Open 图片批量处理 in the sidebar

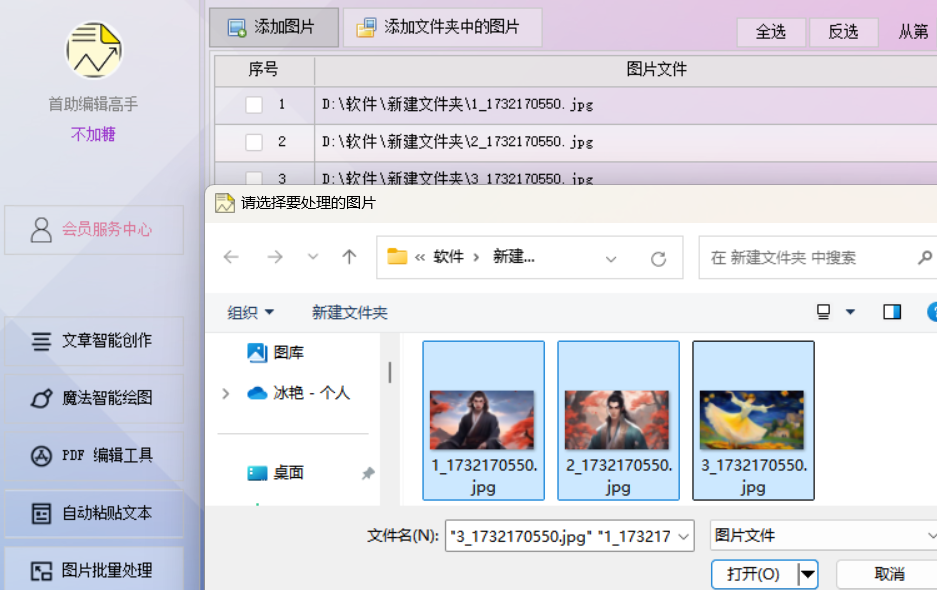pyautogui.click(x=94, y=570)
